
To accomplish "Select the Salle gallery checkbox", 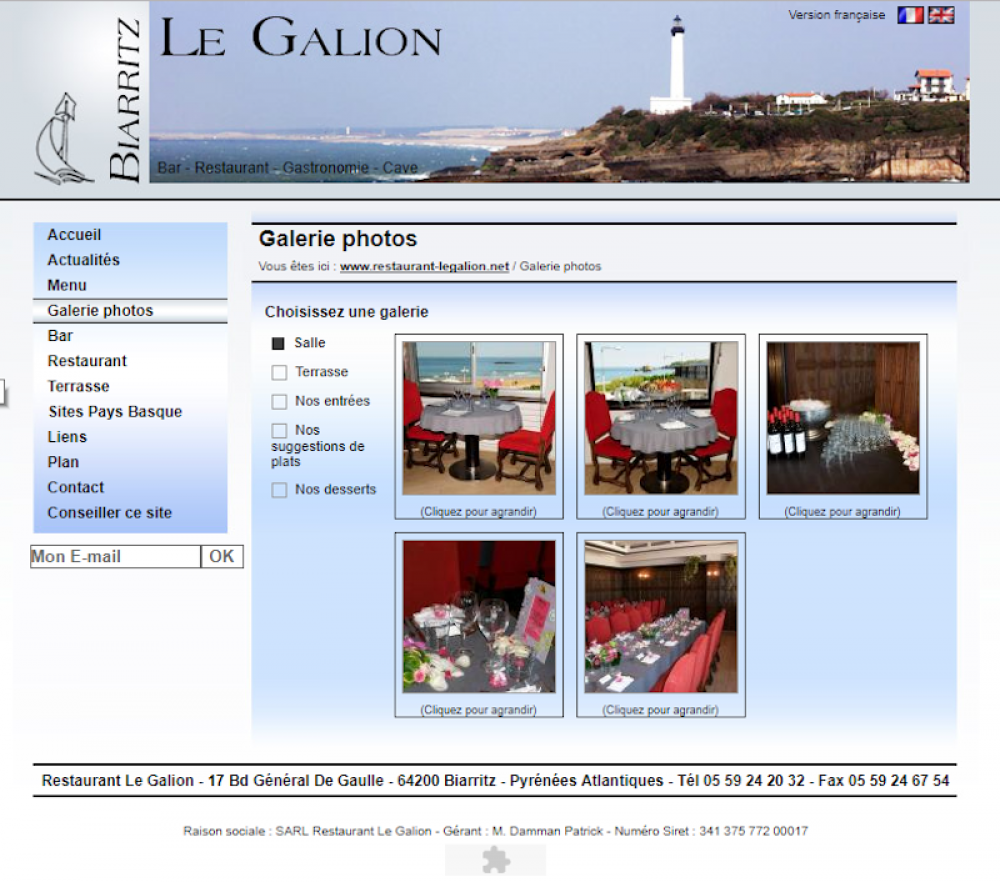I will pyautogui.click(x=279, y=343).
